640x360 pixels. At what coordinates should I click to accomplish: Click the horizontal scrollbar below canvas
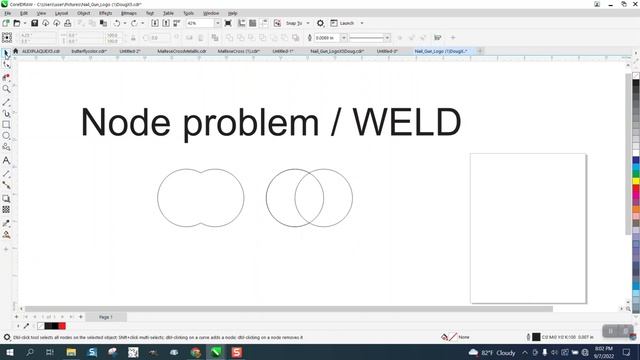(288, 309)
